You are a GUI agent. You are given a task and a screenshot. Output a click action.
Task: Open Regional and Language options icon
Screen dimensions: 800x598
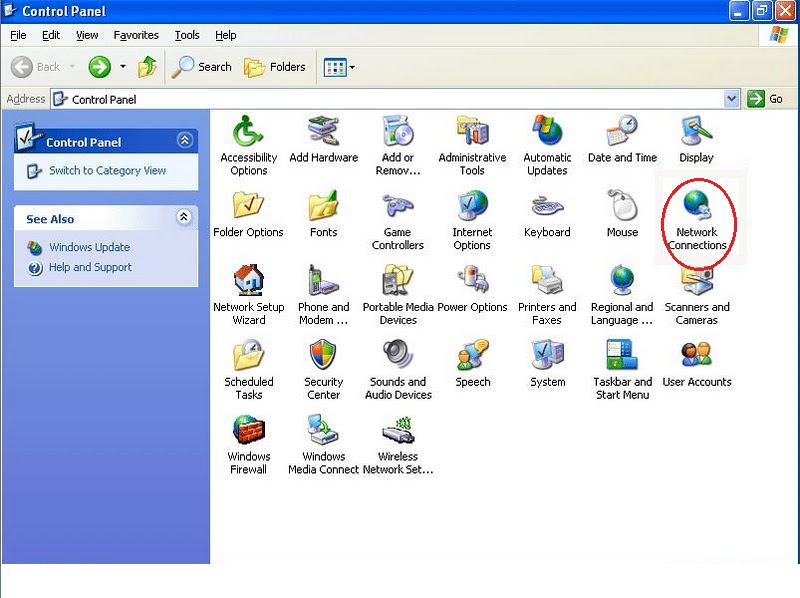[x=622, y=281]
